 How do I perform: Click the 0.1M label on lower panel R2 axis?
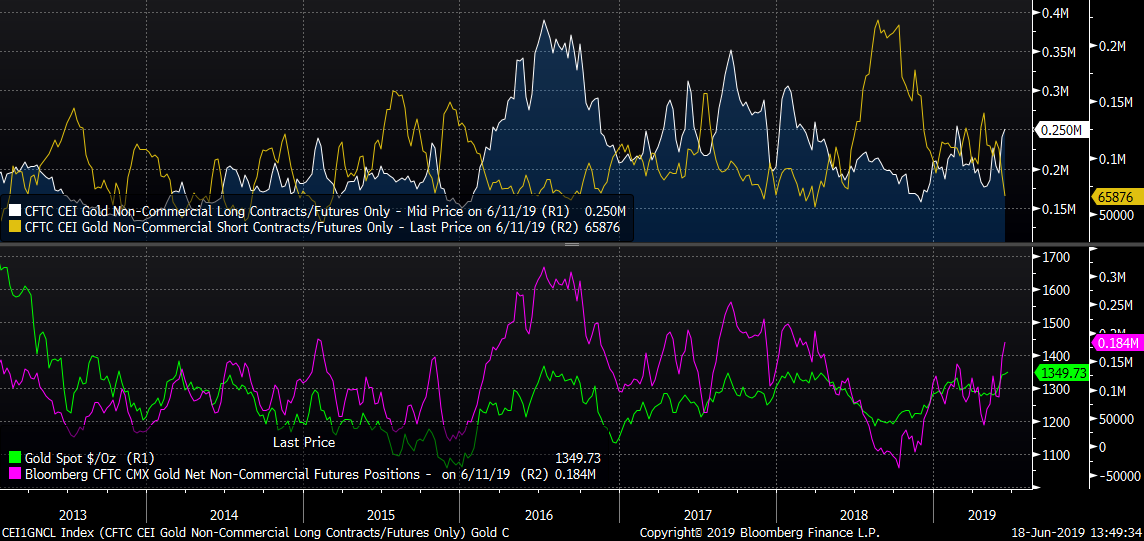(1113, 391)
